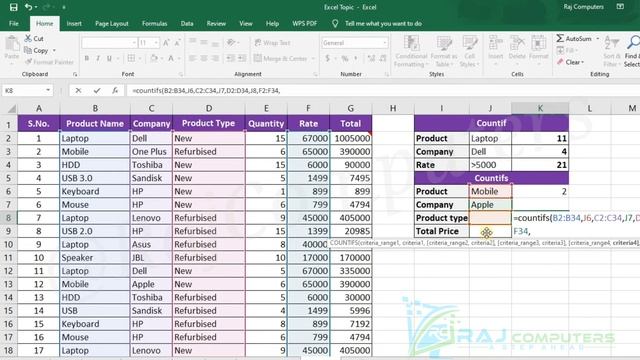Click cell B11 containing Speaker
This screenshot has height=360, width=640.
[95, 258]
